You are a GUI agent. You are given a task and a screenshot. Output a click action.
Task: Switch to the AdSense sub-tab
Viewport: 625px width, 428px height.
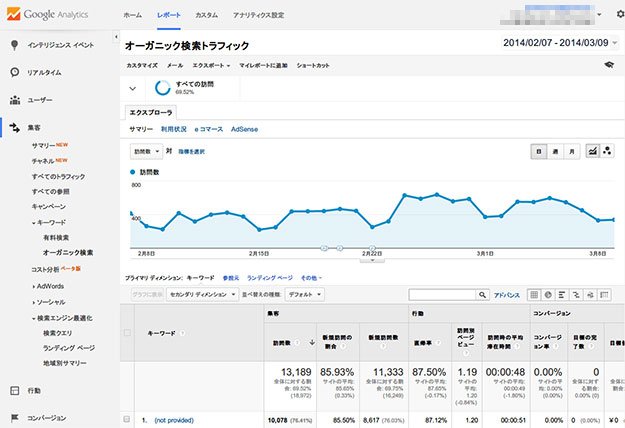[244, 129]
